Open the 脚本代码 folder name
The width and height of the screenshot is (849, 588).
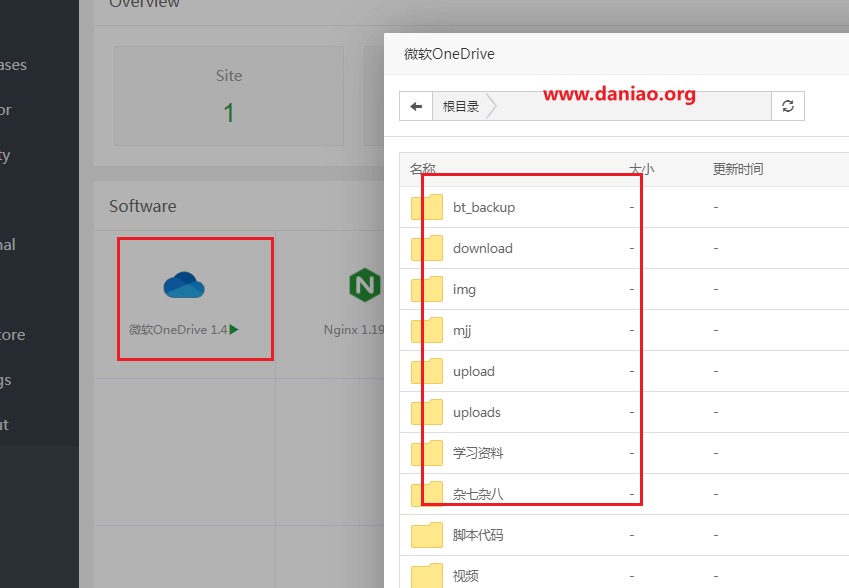pyautogui.click(x=478, y=535)
